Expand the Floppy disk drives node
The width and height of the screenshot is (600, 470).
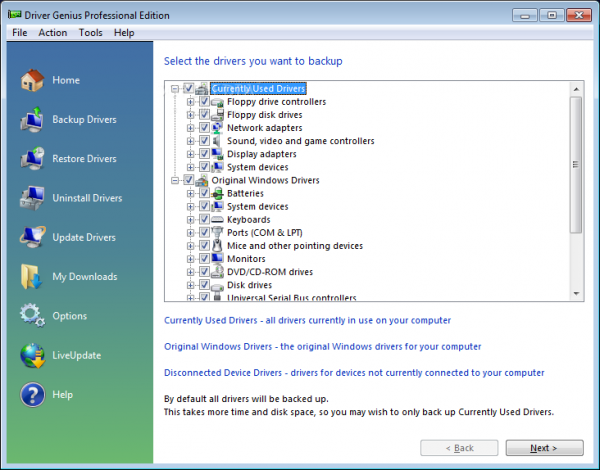tap(190, 115)
